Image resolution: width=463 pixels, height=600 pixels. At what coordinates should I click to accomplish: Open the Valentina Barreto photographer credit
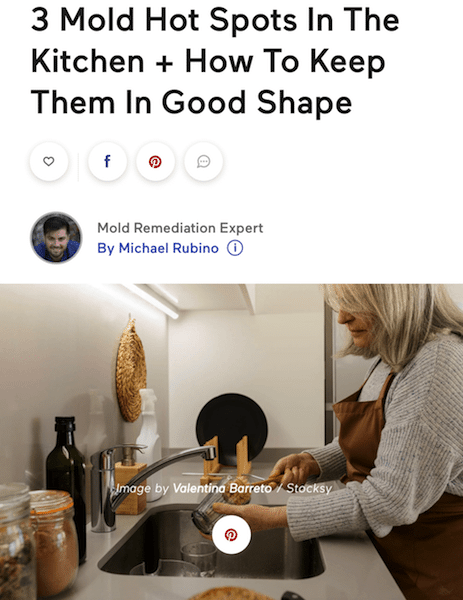point(222,488)
